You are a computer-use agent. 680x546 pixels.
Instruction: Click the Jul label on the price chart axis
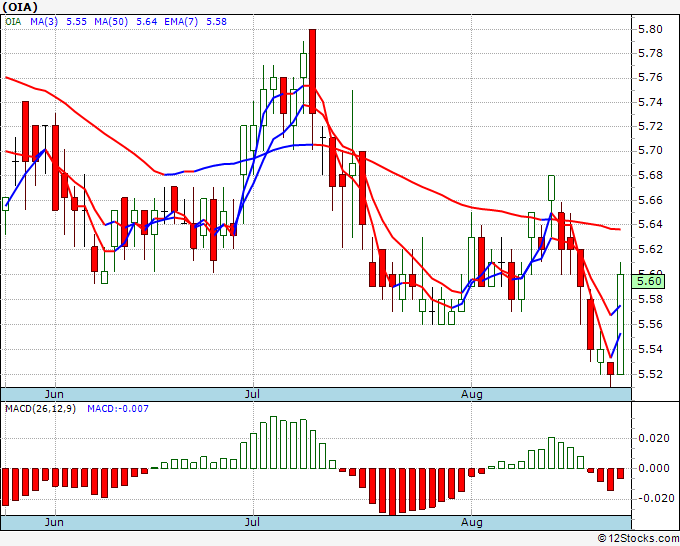click(252, 394)
